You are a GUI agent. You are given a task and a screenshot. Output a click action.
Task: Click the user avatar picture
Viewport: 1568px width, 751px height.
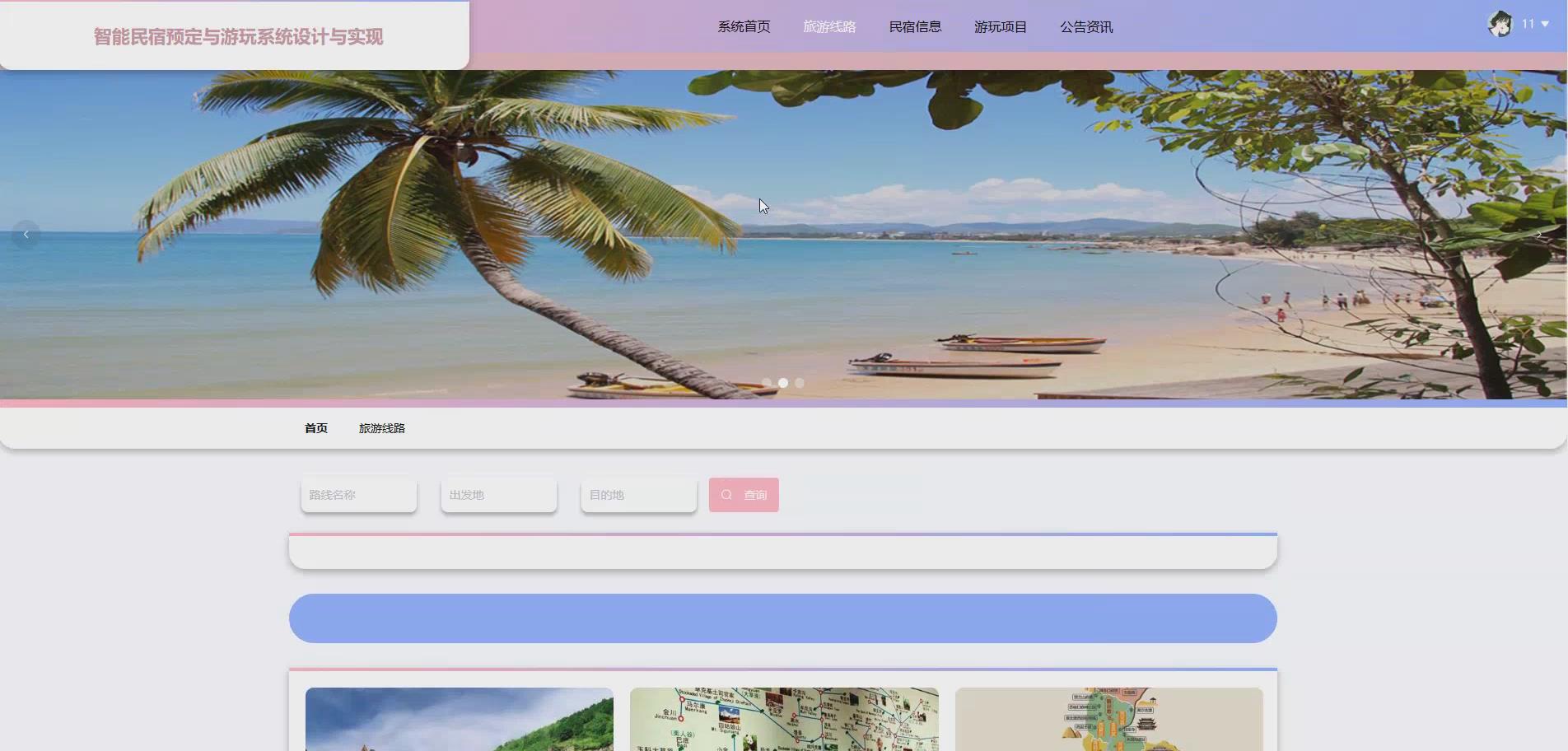[1500, 24]
